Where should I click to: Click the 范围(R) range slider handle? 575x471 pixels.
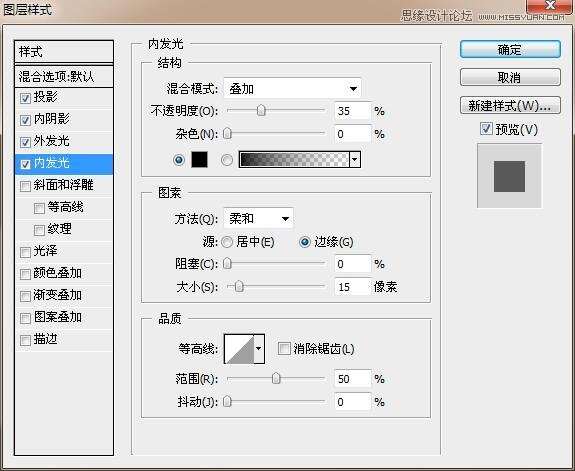(276, 378)
